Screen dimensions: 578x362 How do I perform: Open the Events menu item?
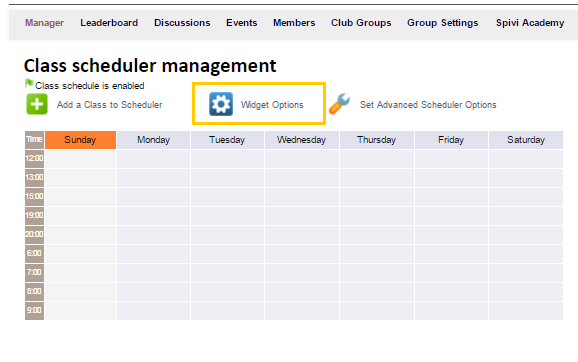pos(241,23)
